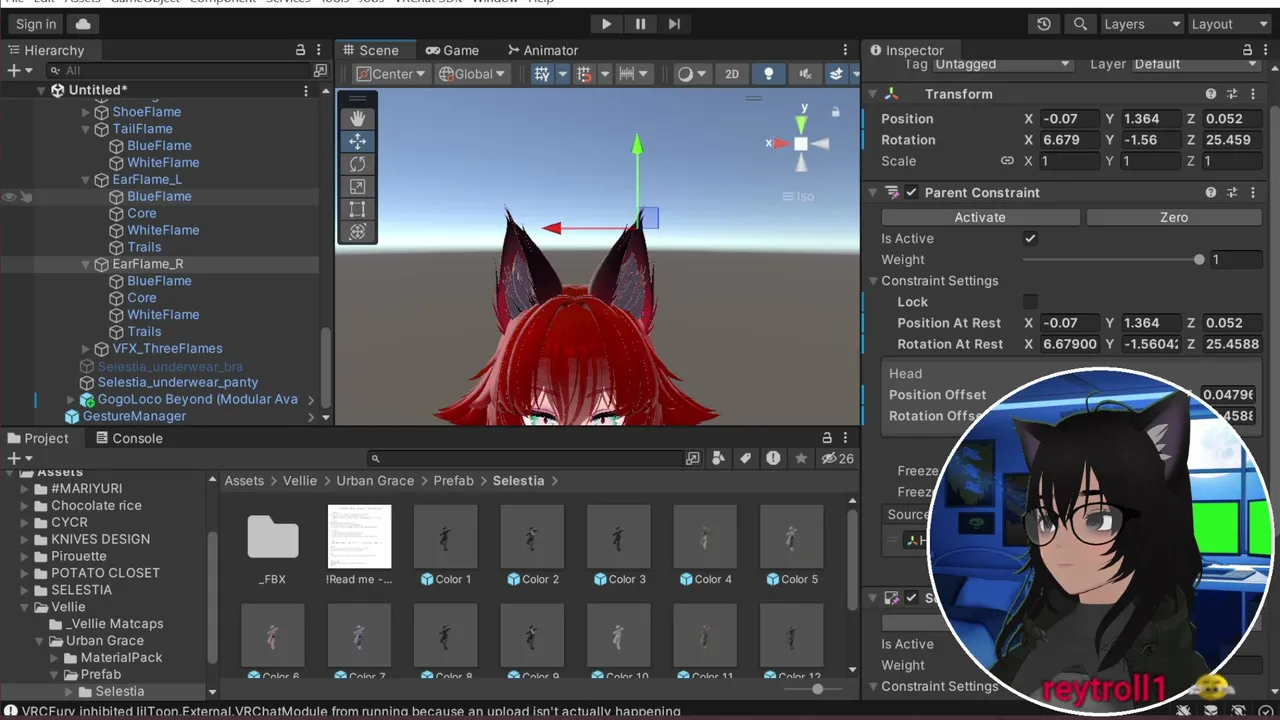Open the Global handle rotation dropdown
The width and height of the screenshot is (1280, 720).
pos(472,74)
